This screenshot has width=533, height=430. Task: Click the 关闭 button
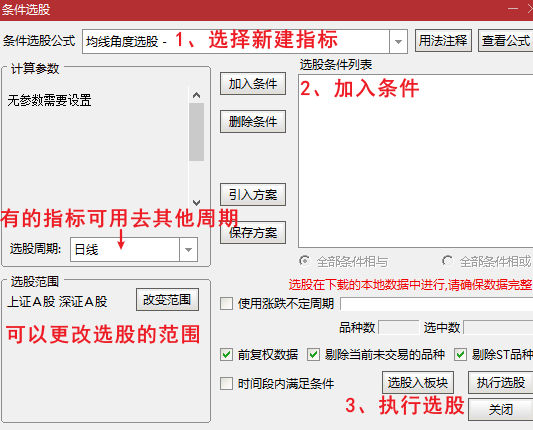pos(501,410)
